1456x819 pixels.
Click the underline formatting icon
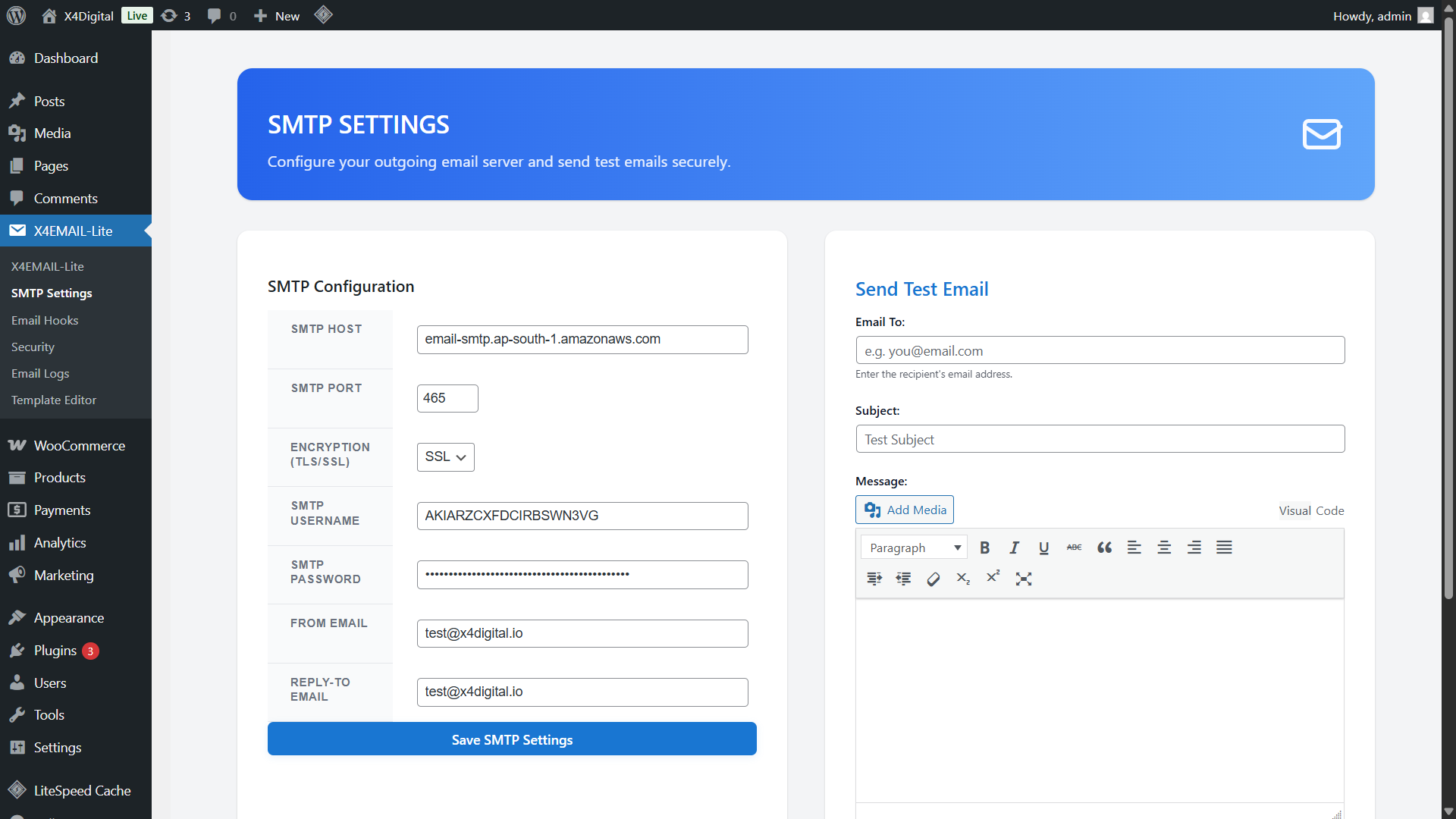click(1043, 548)
